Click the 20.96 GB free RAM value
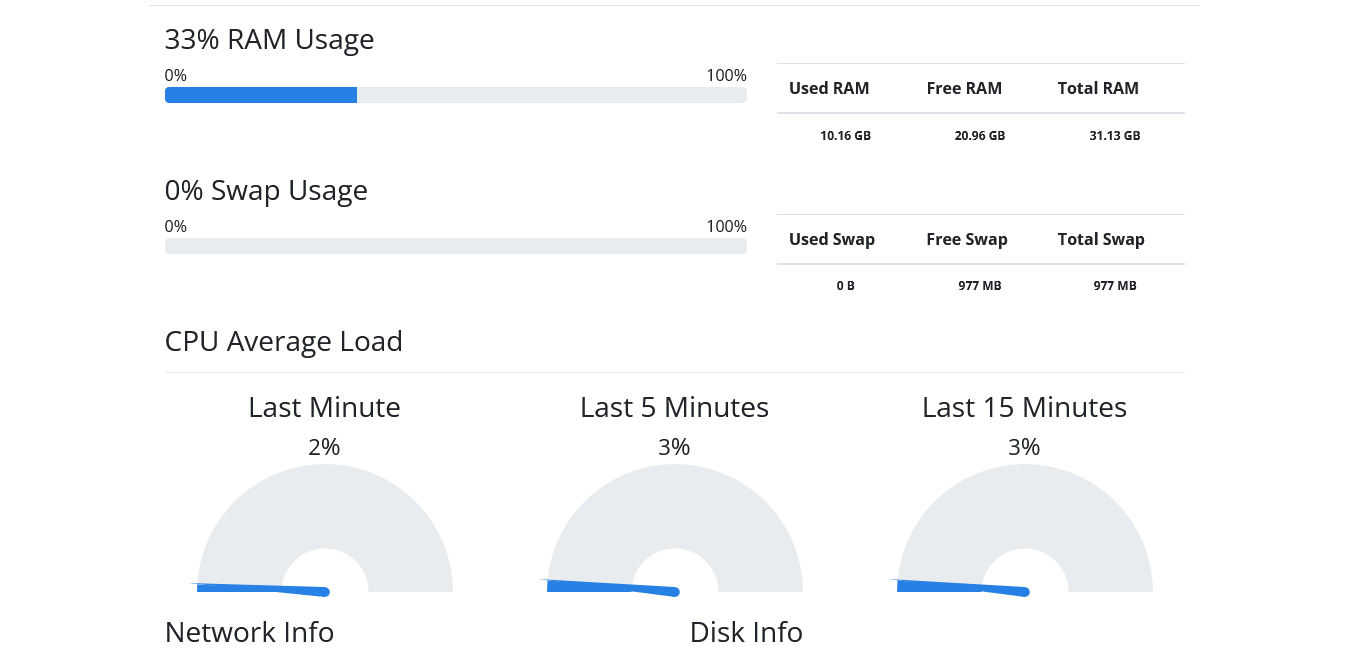This screenshot has width=1349, height=653. [x=980, y=135]
